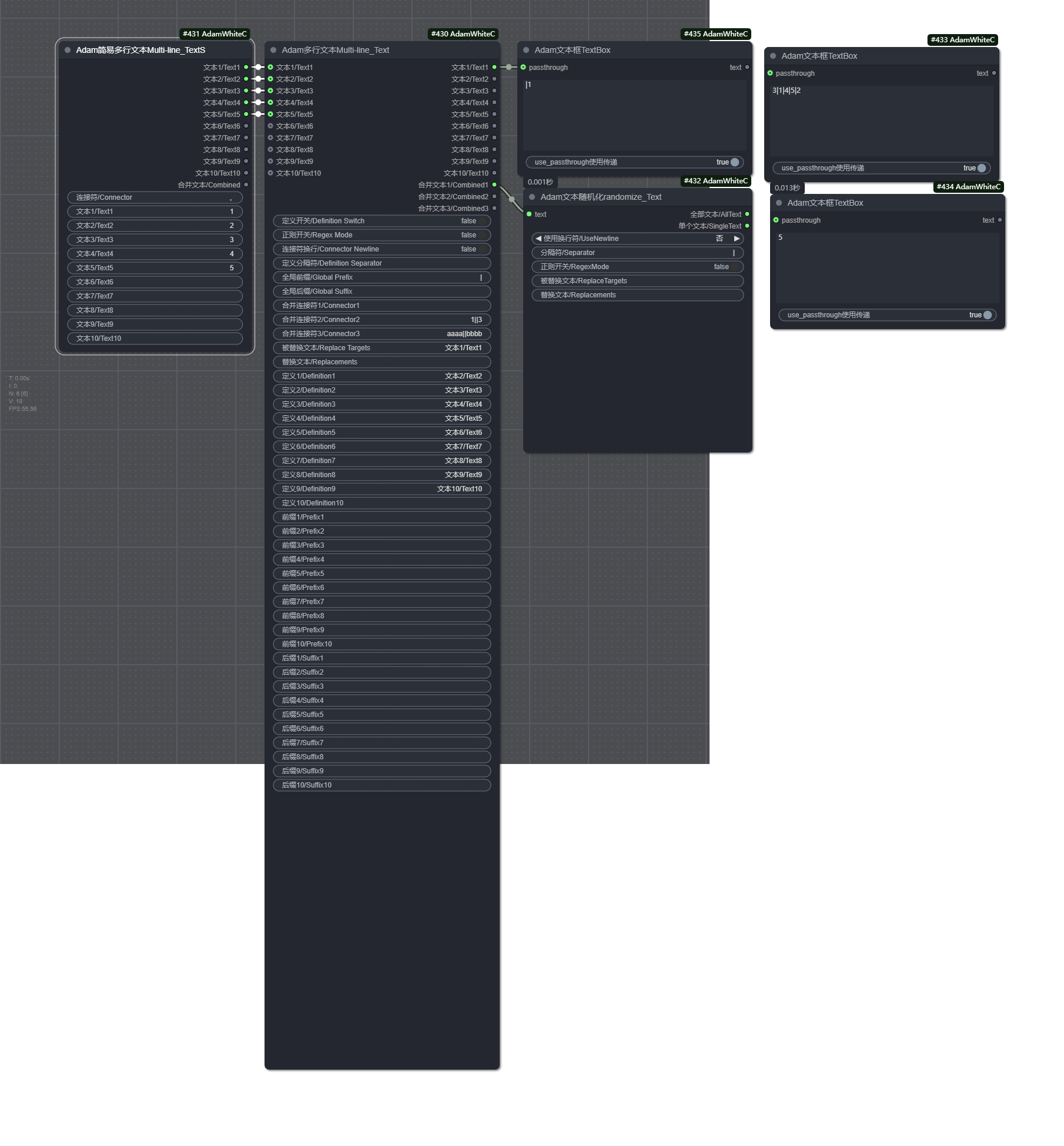Click the 合并文本1/Combined1 output port
The image size is (1064, 1146).
click(494, 185)
